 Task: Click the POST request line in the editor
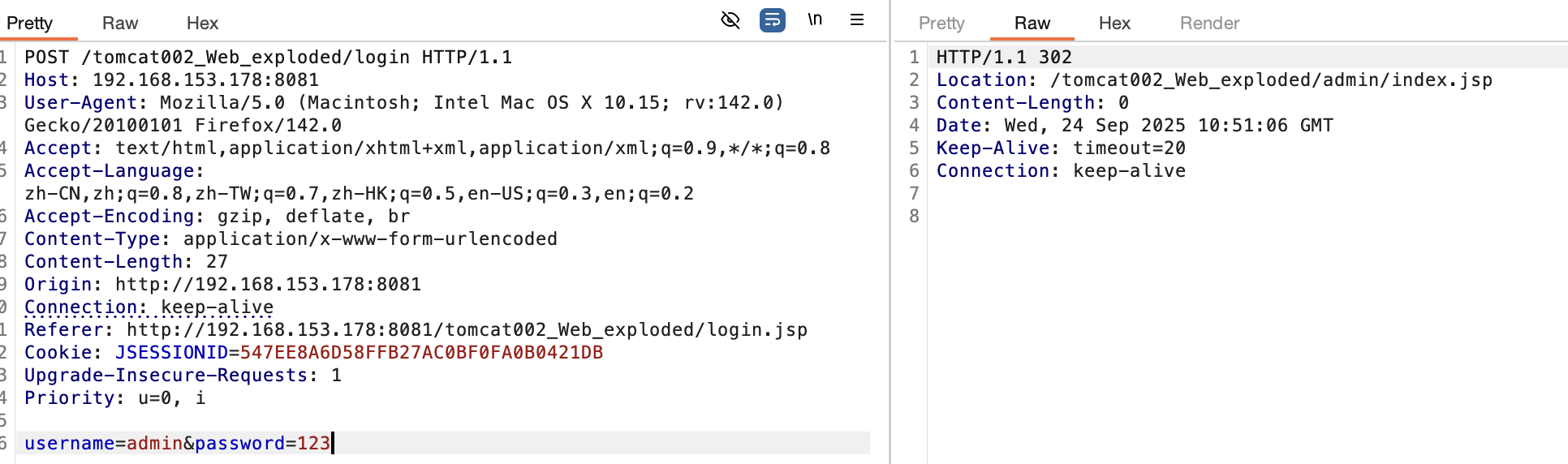coord(268,58)
